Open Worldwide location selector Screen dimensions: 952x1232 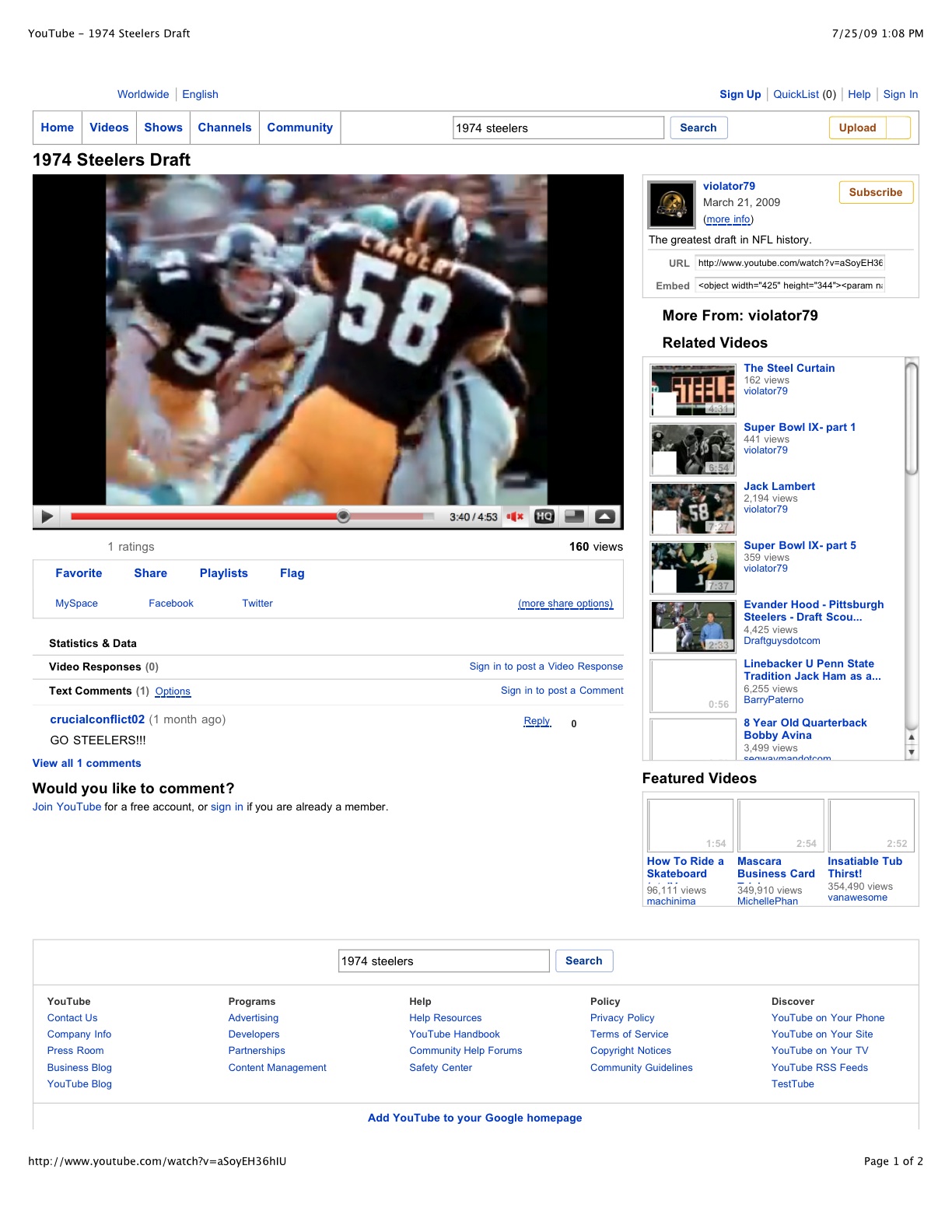click(x=143, y=94)
